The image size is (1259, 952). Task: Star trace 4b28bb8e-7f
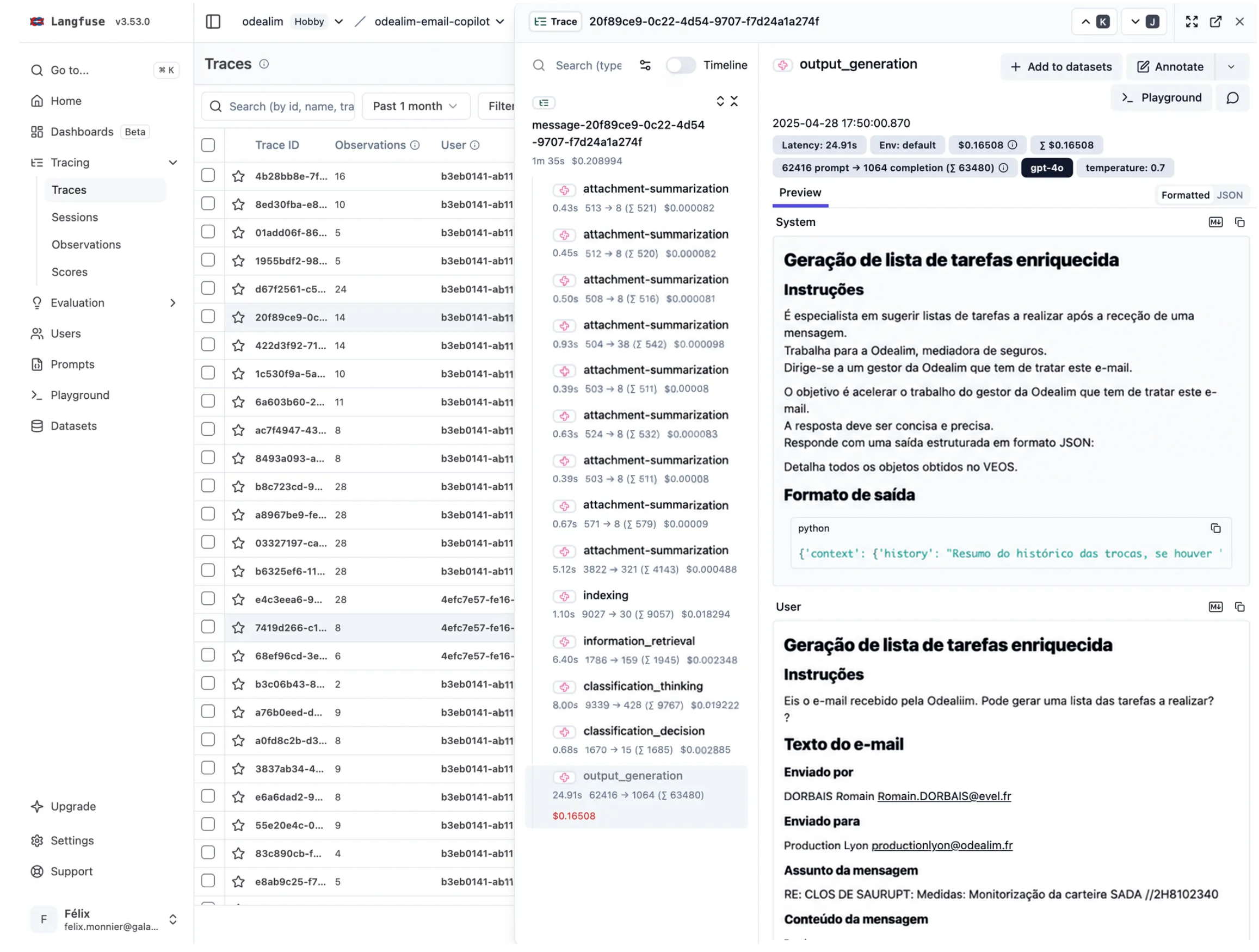pos(238,176)
